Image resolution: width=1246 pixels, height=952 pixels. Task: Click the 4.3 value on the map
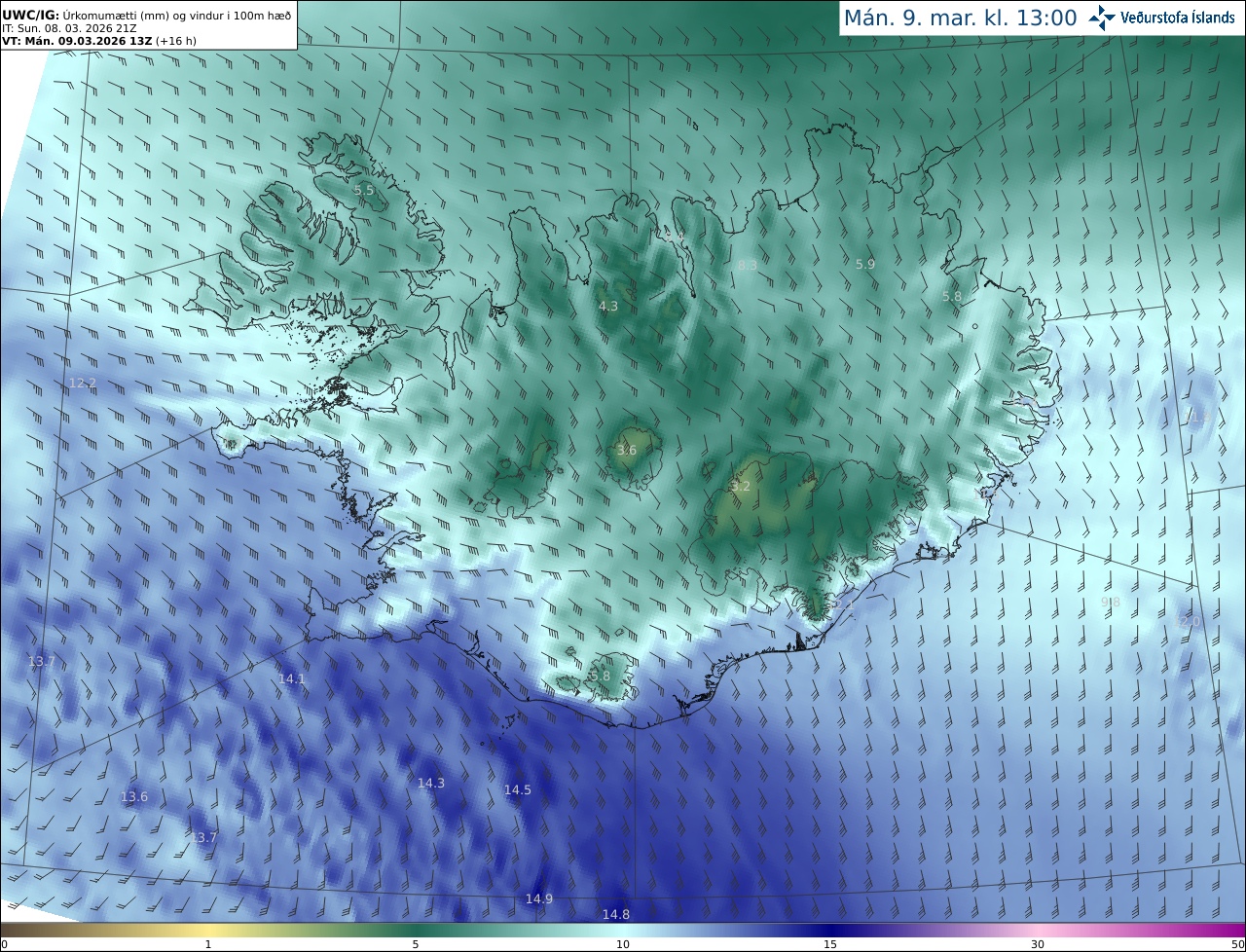coord(608,306)
